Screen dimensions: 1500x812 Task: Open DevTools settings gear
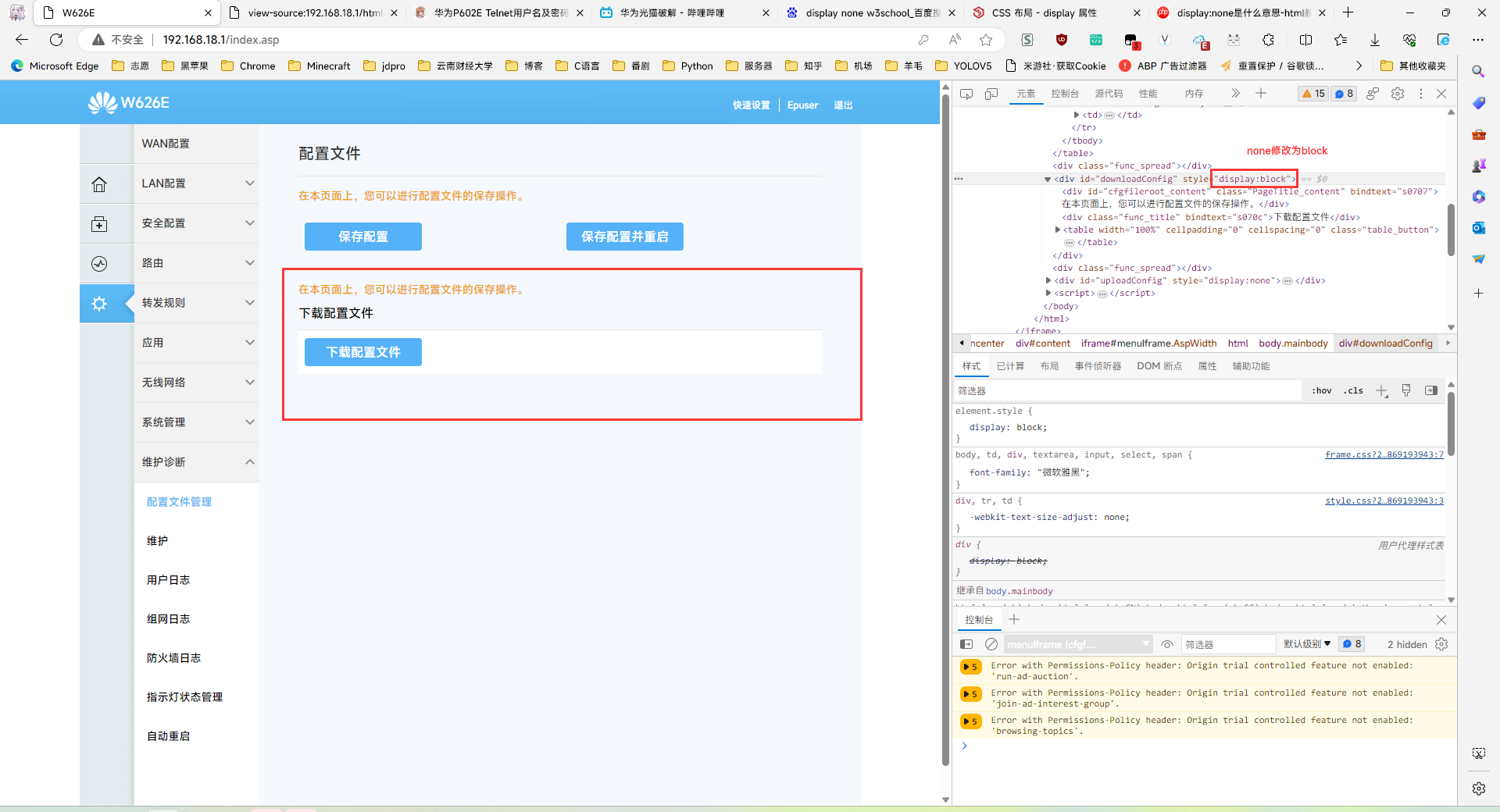coord(1398,94)
